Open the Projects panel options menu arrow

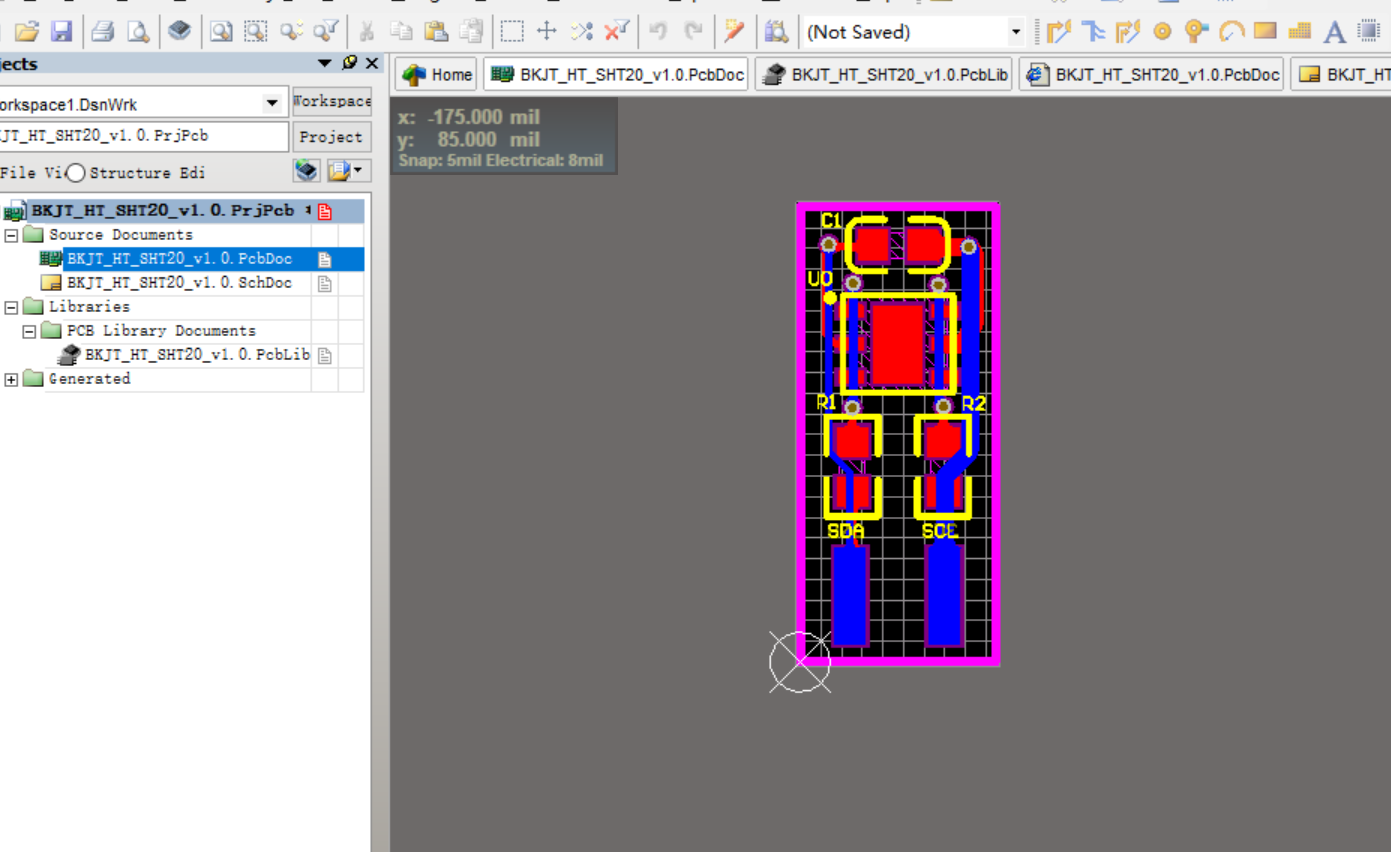[324, 63]
